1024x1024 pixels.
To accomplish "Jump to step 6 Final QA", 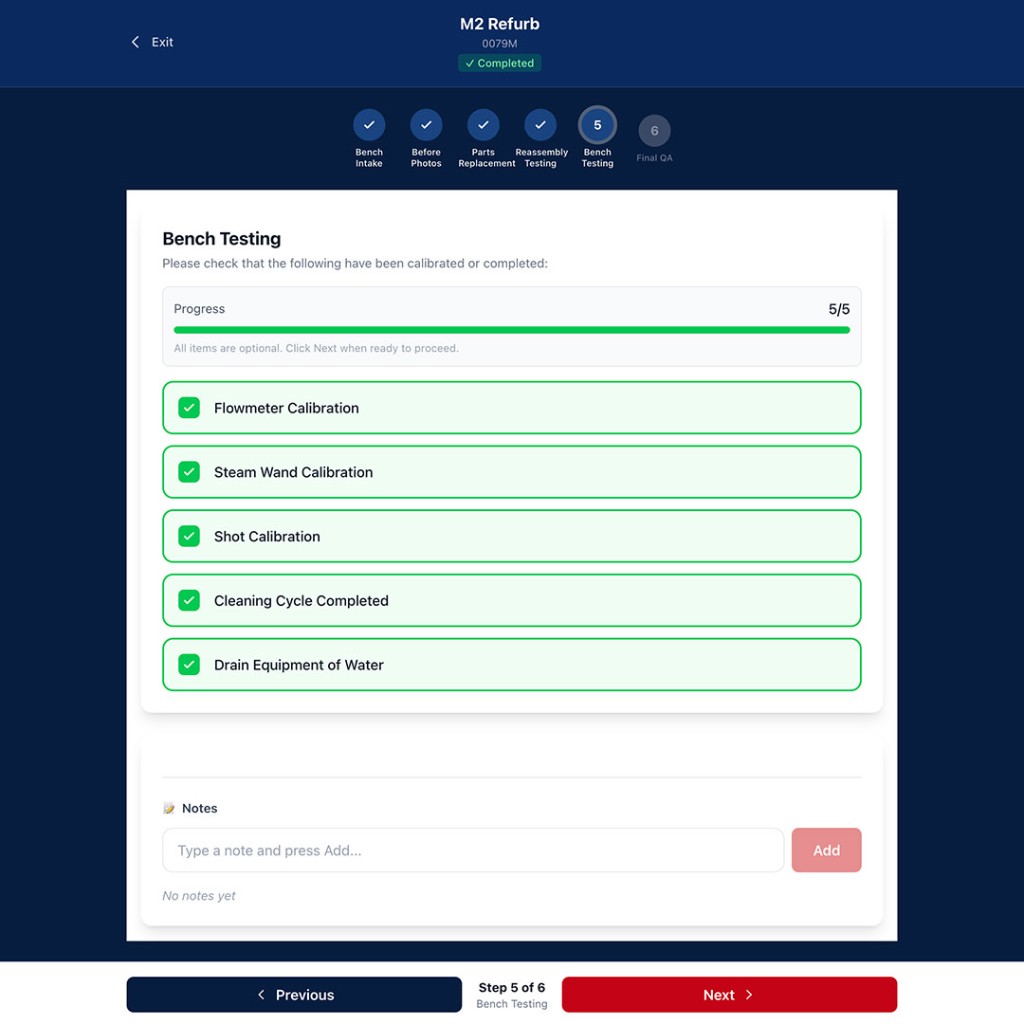I will (x=654, y=131).
